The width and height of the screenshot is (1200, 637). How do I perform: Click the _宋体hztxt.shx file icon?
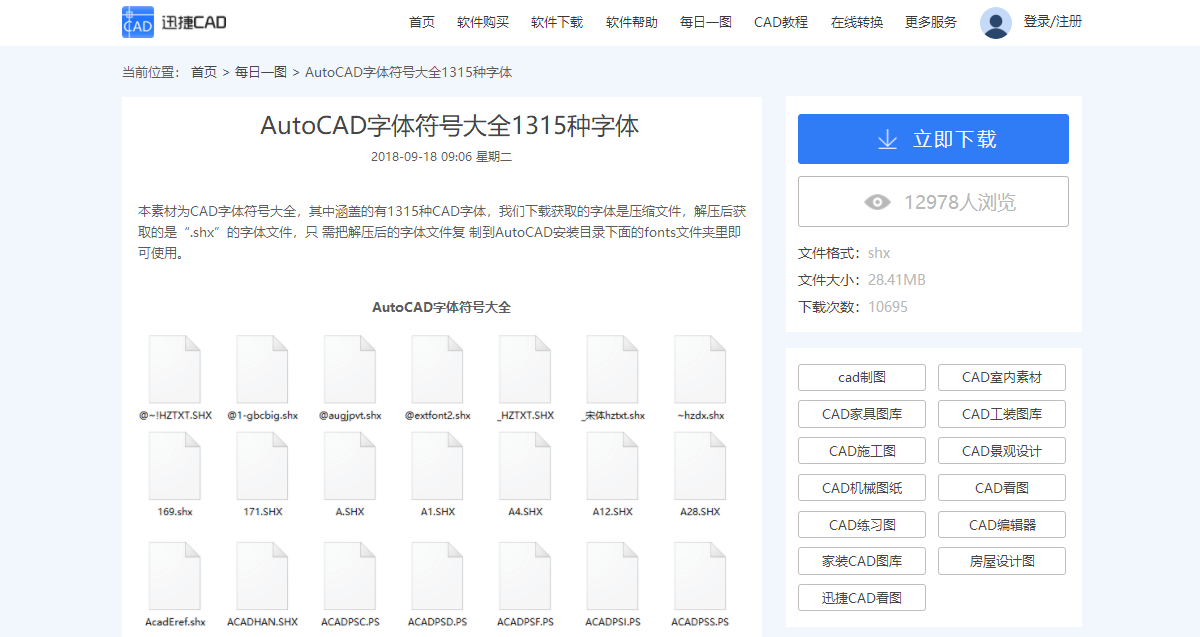tap(612, 369)
